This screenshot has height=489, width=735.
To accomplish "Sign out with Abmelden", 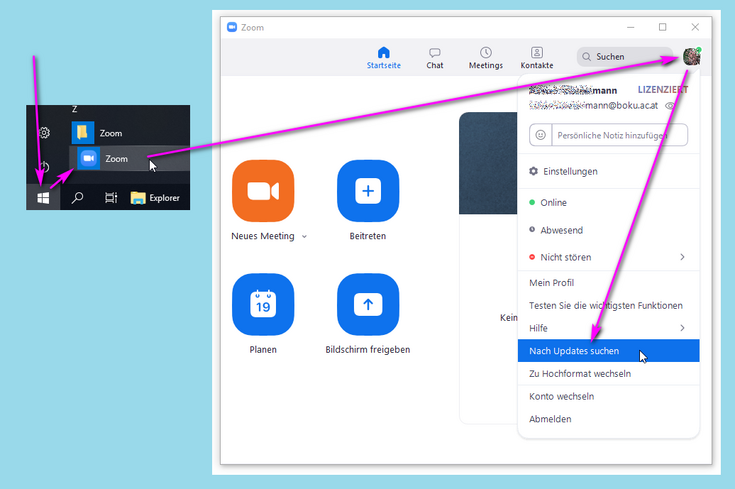I will point(608,419).
